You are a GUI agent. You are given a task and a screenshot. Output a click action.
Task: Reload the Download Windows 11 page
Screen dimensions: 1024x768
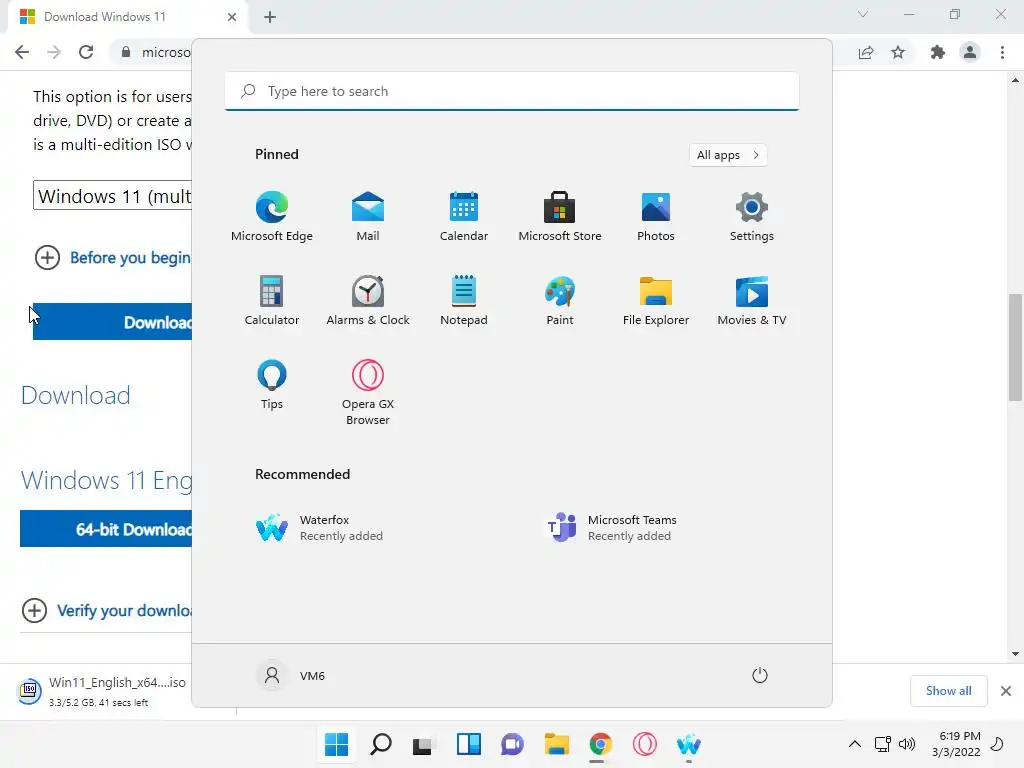(x=86, y=52)
